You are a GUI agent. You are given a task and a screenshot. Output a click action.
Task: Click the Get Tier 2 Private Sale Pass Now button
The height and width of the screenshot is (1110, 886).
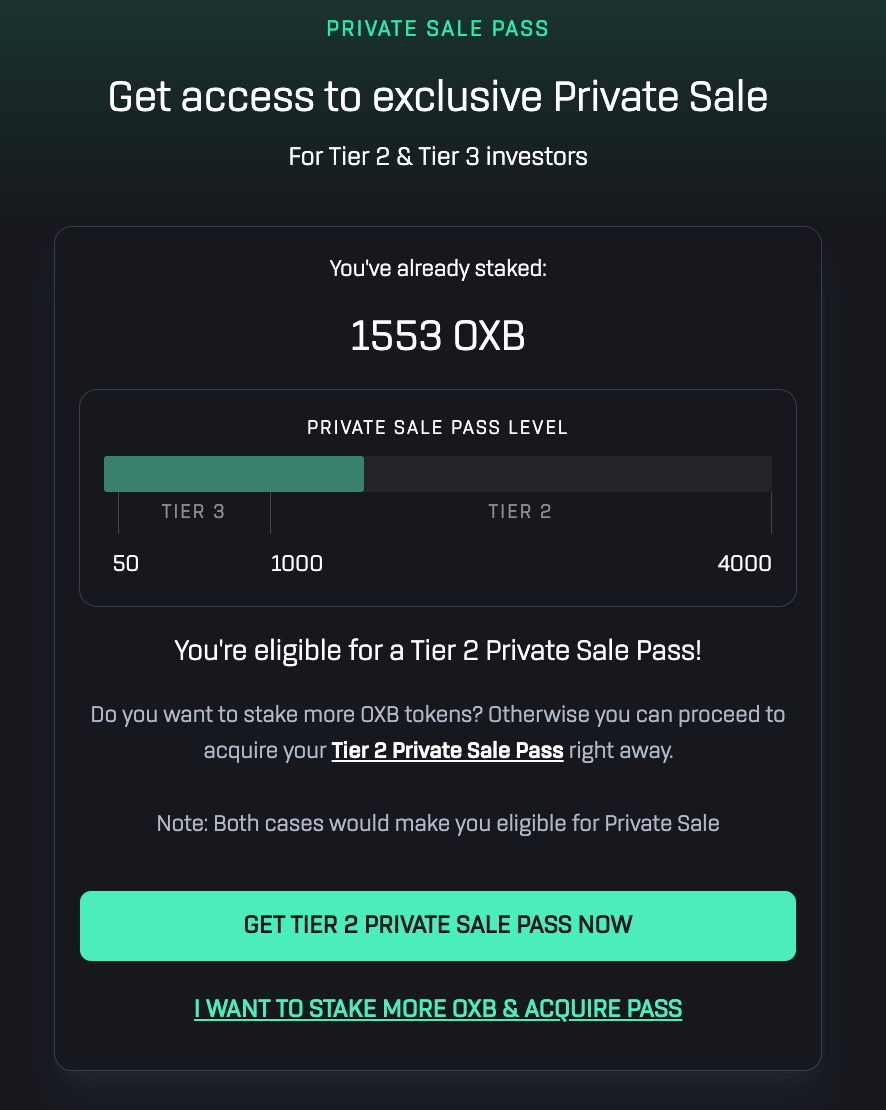tap(438, 925)
